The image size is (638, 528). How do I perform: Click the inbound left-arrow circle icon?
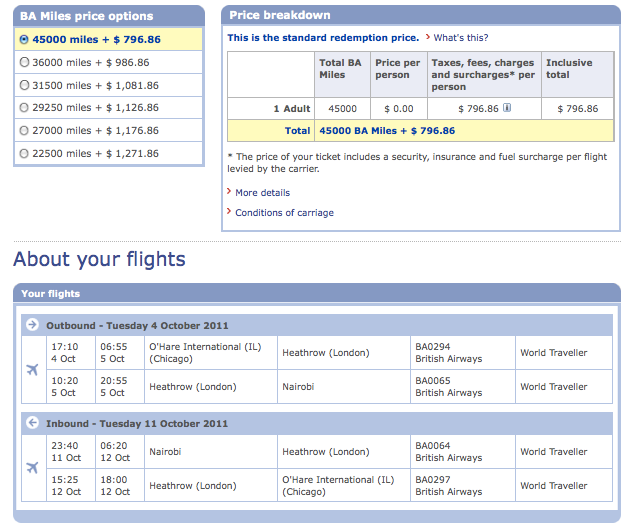(32, 423)
